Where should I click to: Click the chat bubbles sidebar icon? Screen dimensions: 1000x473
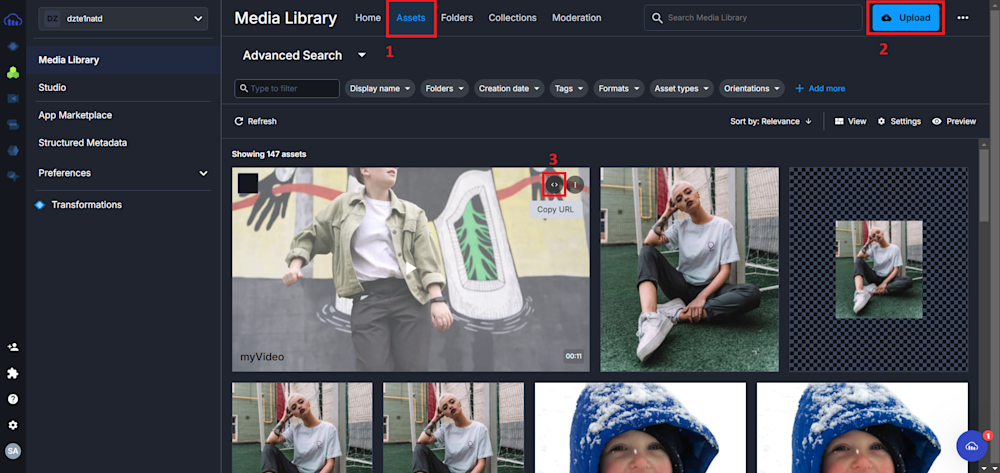(x=13, y=177)
